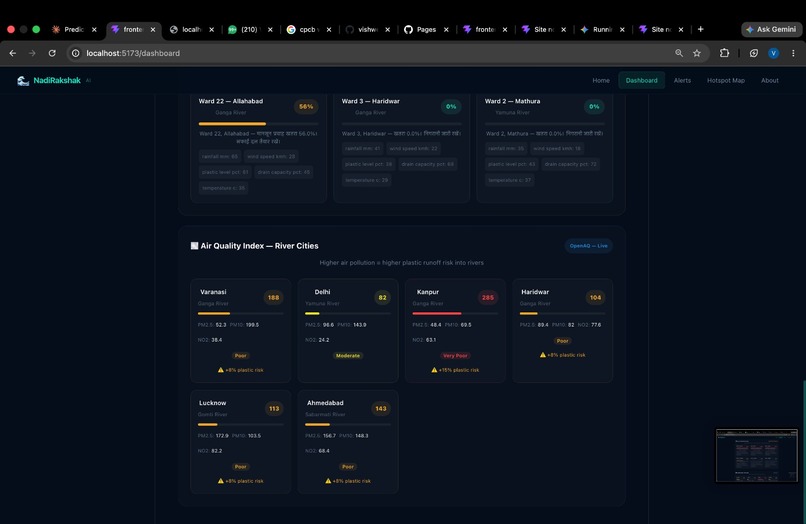The height and width of the screenshot is (524, 806).
Task: Click the Ward 3 — Haridwar title
Action: [x=371, y=101]
